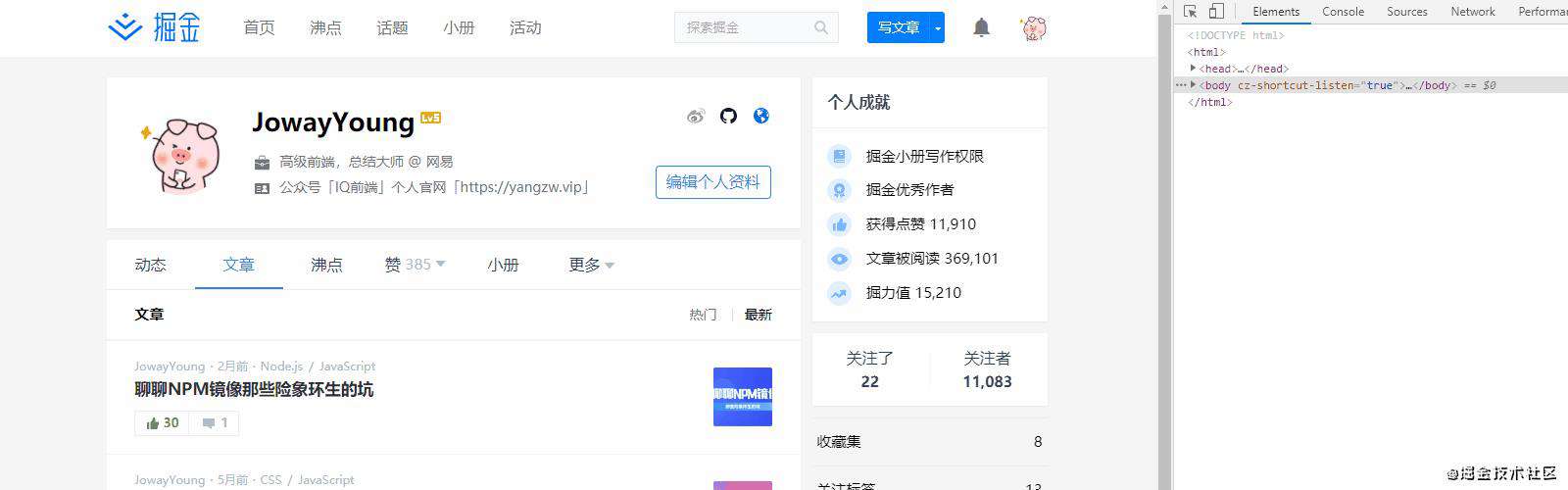Click the CSS tag on second article
Viewport: 1568px width, 490px height.
(270, 480)
